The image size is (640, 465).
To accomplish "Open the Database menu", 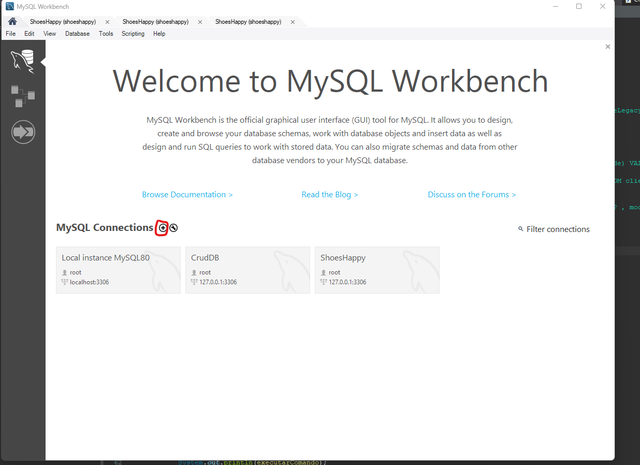I will (77, 34).
